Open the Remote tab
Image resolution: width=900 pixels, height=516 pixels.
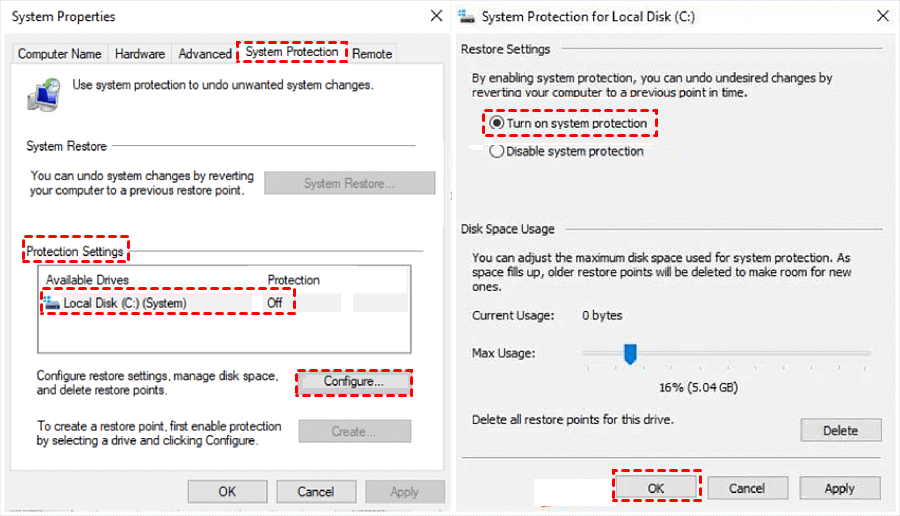[x=372, y=54]
